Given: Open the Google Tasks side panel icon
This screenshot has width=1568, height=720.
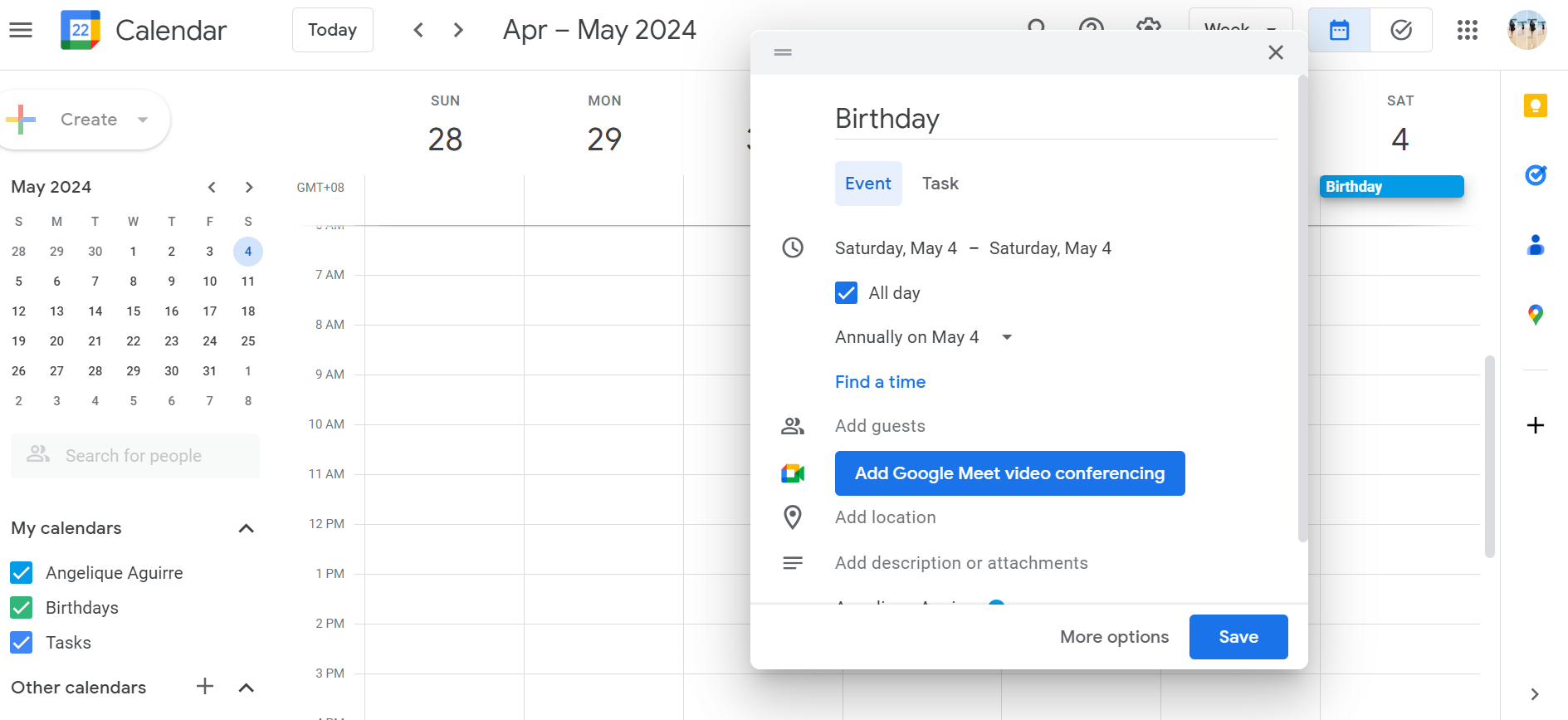Looking at the screenshot, I should (1535, 175).
